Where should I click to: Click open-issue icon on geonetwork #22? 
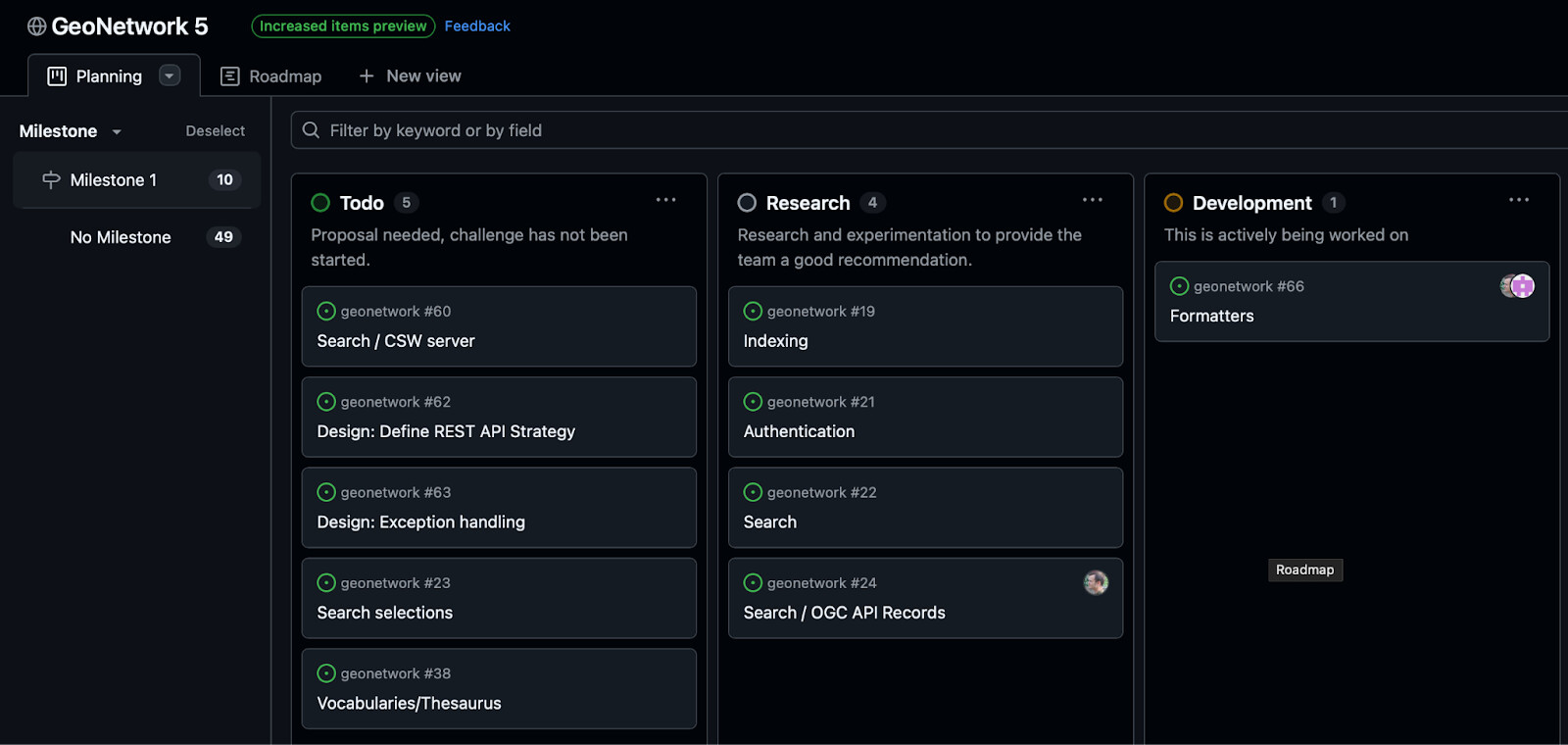tap(753, 492)
